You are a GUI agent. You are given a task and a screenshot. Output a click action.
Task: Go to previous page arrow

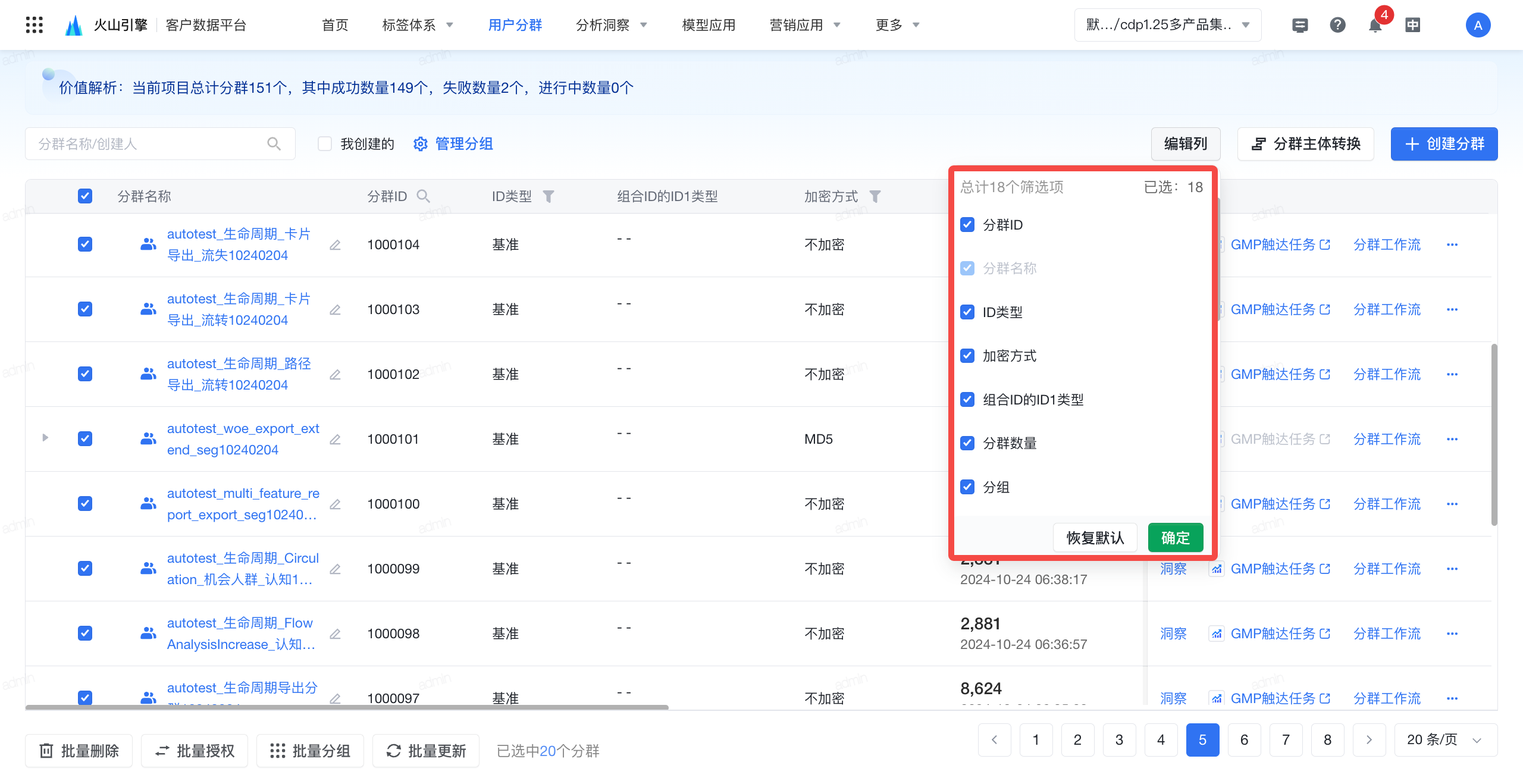click(x=994, y=739)
